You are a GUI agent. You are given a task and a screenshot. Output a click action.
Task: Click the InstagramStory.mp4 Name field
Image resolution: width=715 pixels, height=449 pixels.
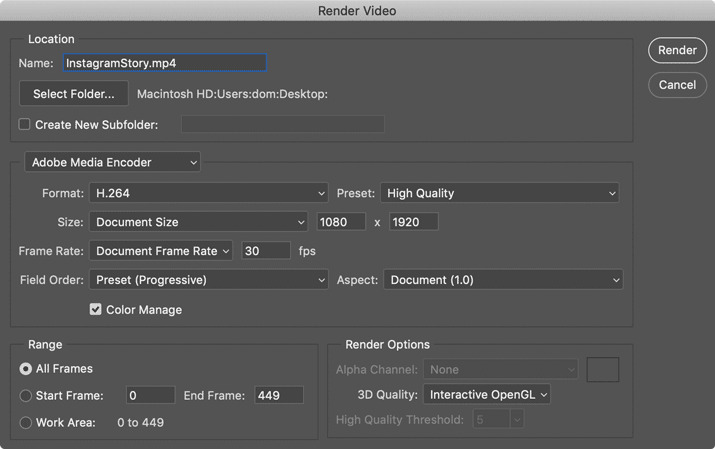coord(165,63)
